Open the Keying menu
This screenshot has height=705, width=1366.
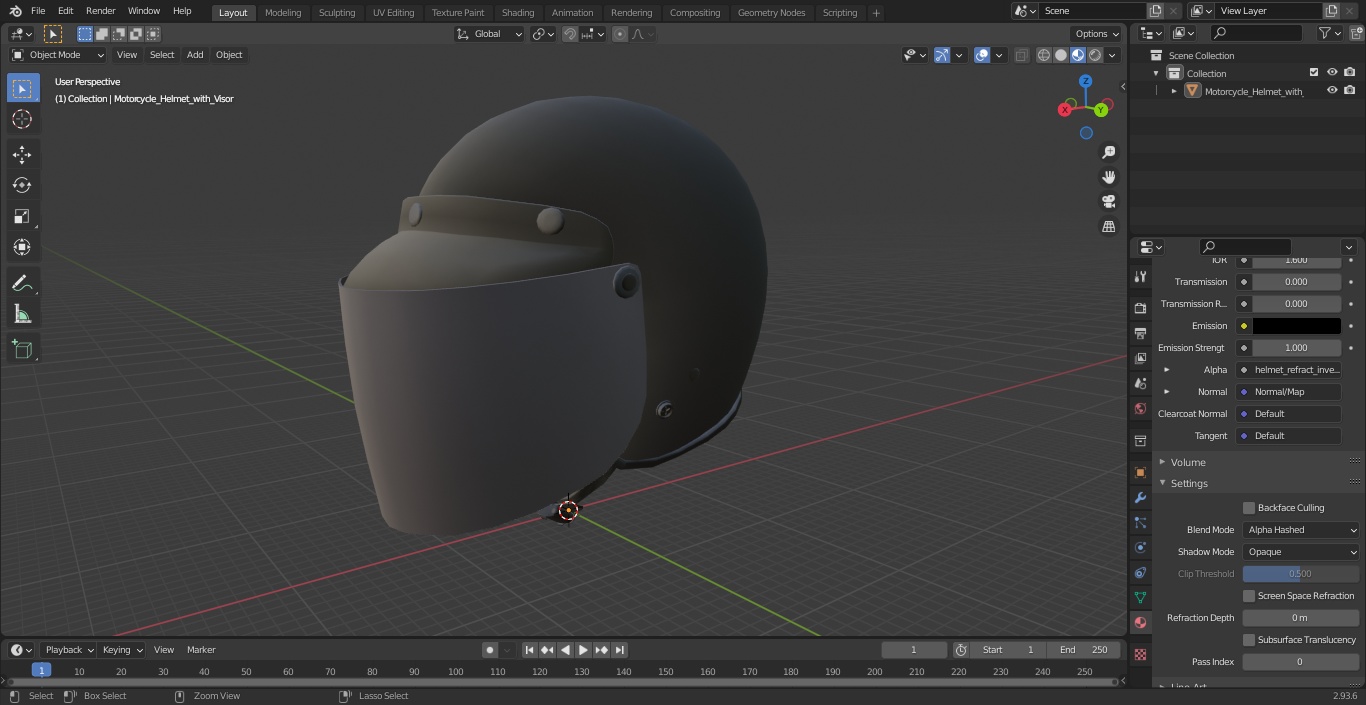pyautogui.click(x=122, y=650)
